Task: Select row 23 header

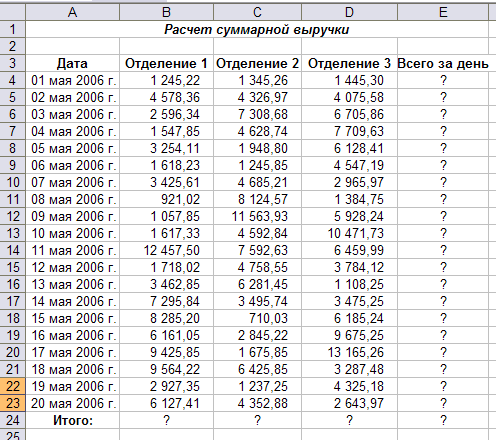Action: (13, 403)
